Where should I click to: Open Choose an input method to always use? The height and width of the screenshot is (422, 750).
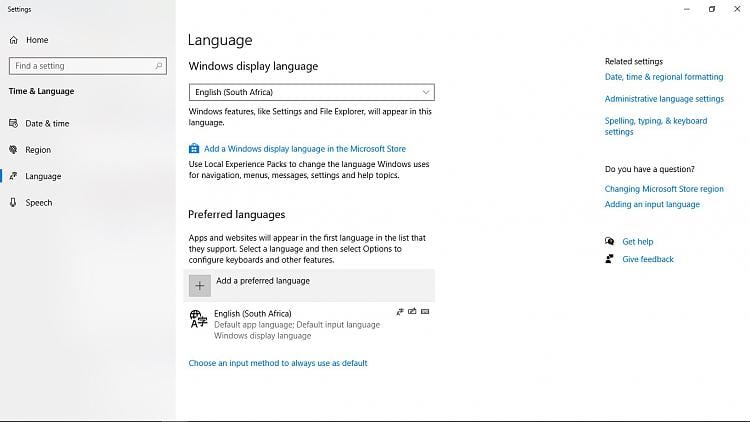pyautogui.click(x=278, y=363)
